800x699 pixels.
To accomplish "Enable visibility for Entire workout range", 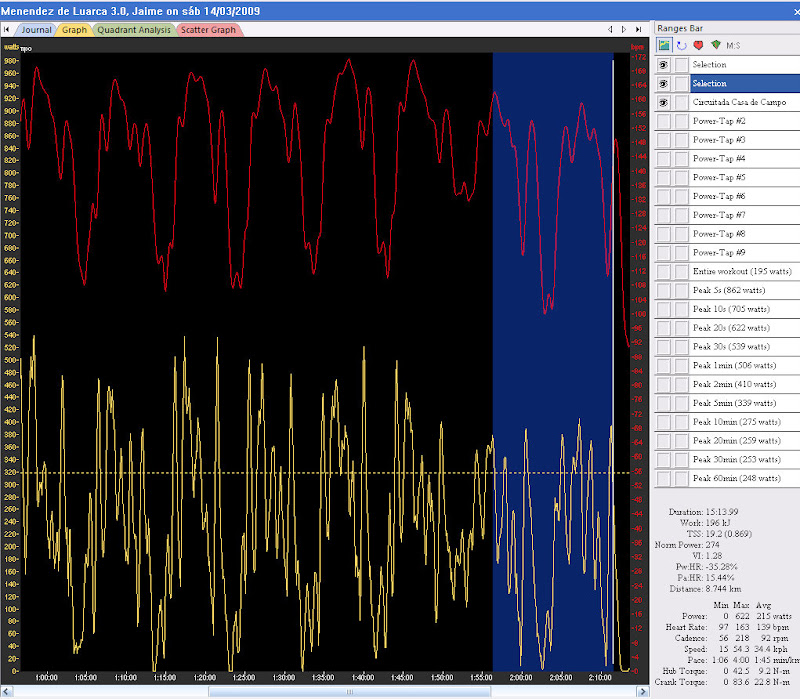I will coord(663,271).
